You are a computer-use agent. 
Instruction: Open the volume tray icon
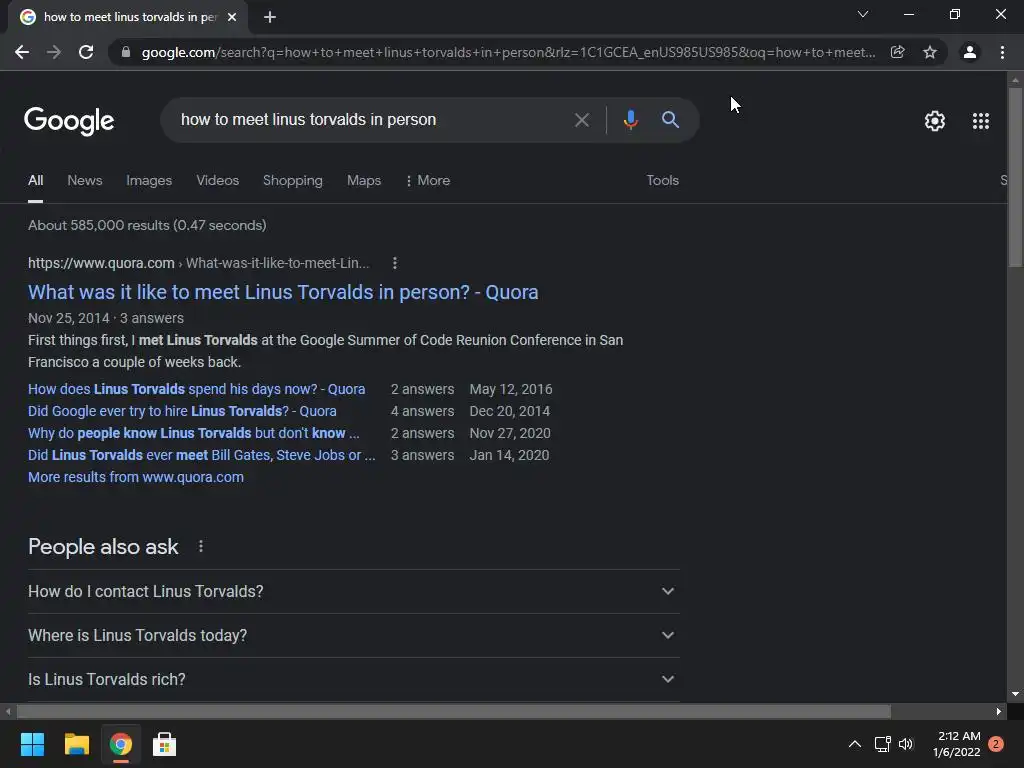(906, 744)
